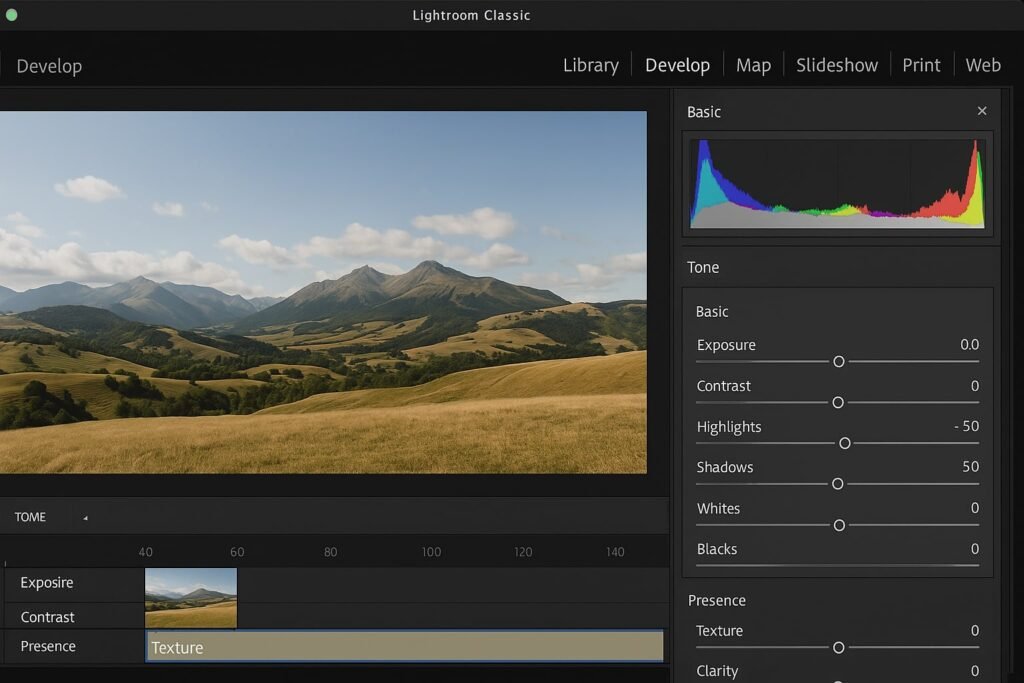Click the Shadows label text
Viewport: 1024px width, 683px height.
(725, 468)
